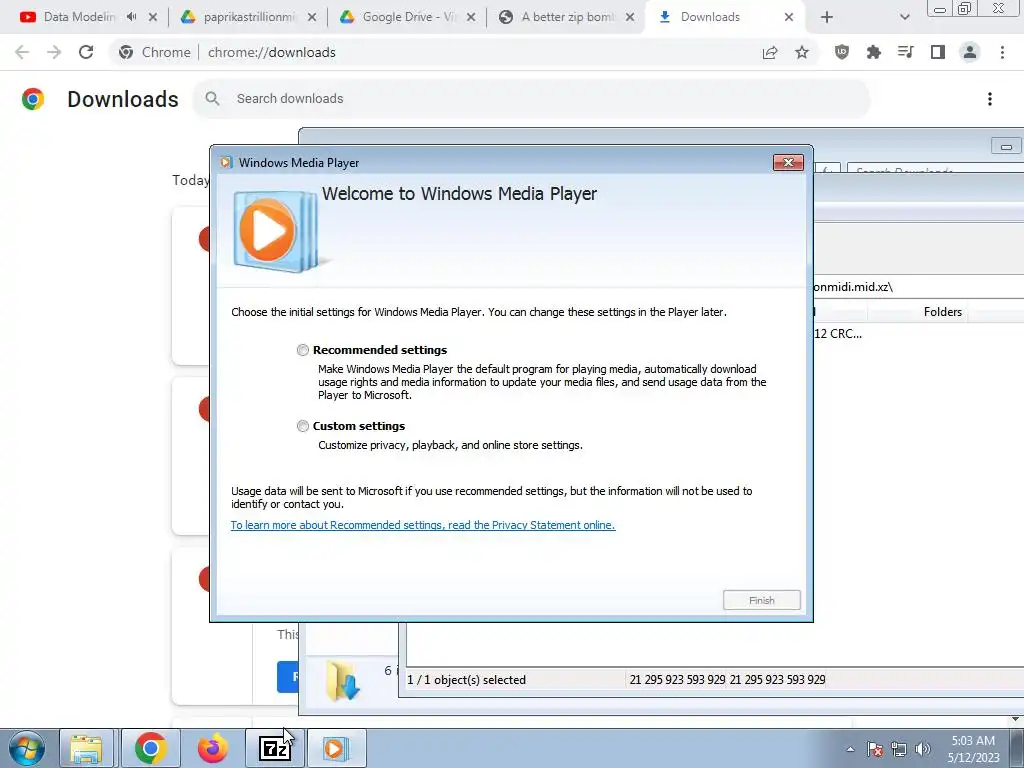1024x768 pixels.
Task: Open Windows Explorer from the taskbar
Action: coord(86,748)
